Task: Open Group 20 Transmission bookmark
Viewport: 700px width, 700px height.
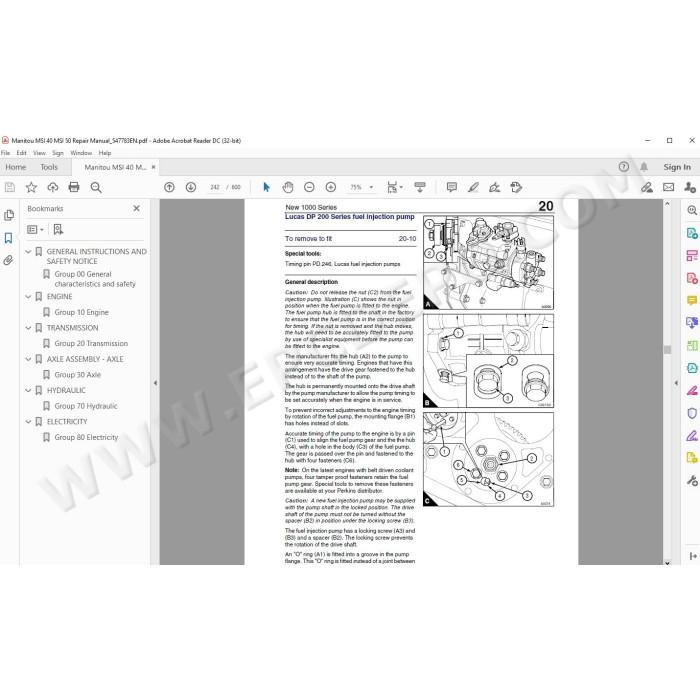Action: coord(91,343)
